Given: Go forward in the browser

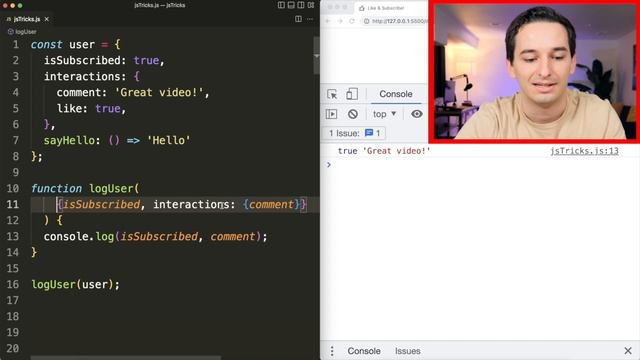Looking at the screenshot, I should pyautogui.click(x=340, y=21).
